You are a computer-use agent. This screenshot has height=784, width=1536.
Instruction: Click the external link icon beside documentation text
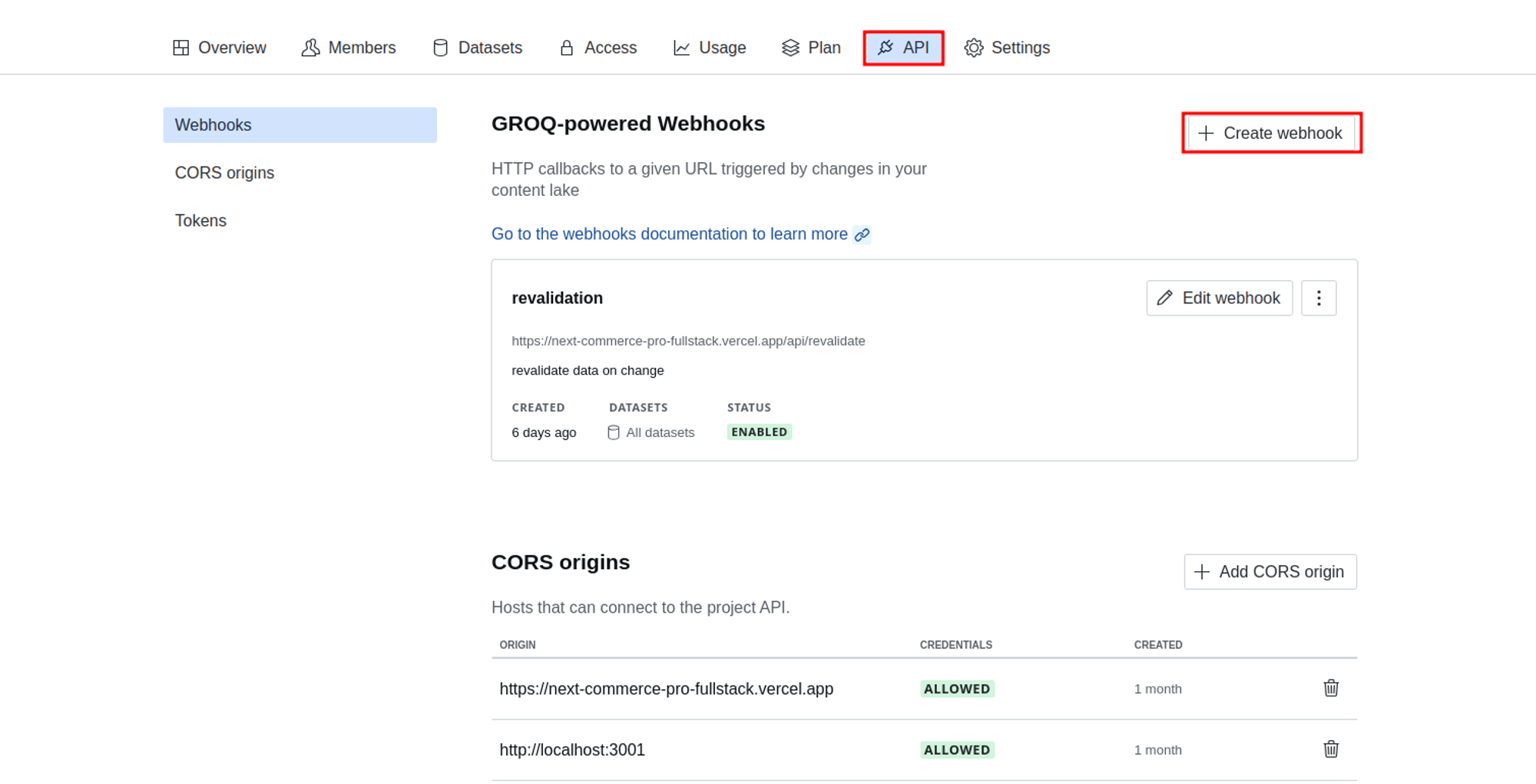tap(862, 234)
